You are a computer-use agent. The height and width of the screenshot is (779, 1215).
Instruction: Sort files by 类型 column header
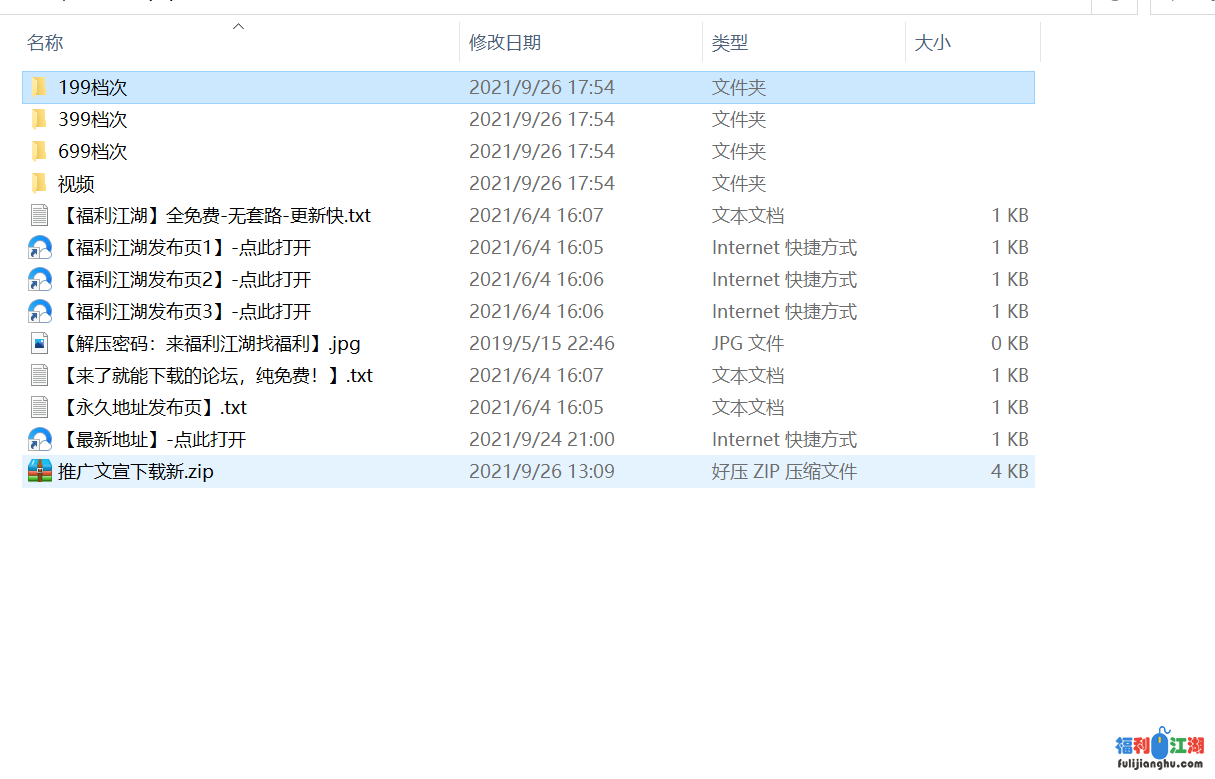pyautogui.click(x=730, y=42)
